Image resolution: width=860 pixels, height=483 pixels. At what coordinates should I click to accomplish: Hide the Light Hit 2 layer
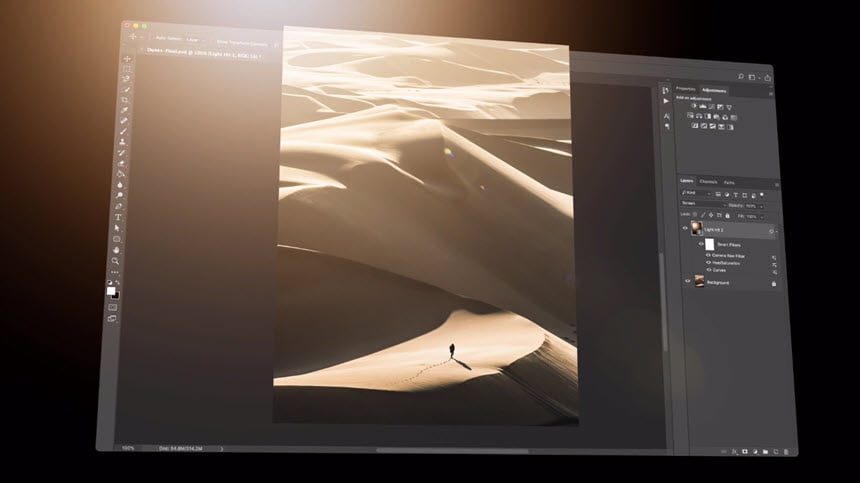[x=685, y=228]
